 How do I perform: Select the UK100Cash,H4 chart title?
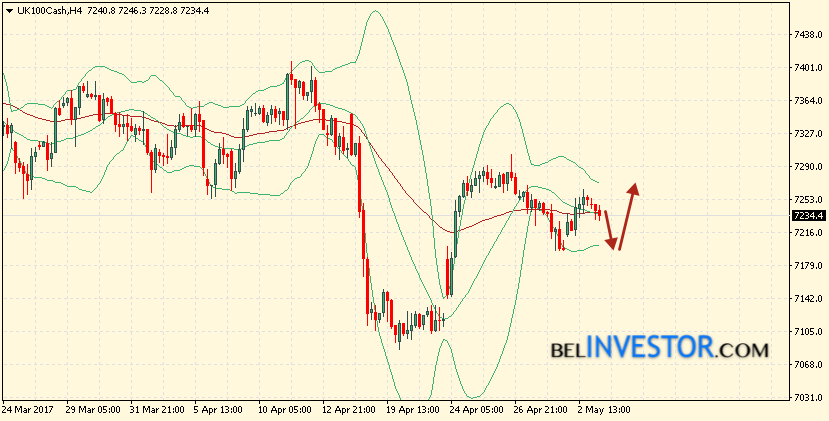pyautogui.click(x=50, y=10)
